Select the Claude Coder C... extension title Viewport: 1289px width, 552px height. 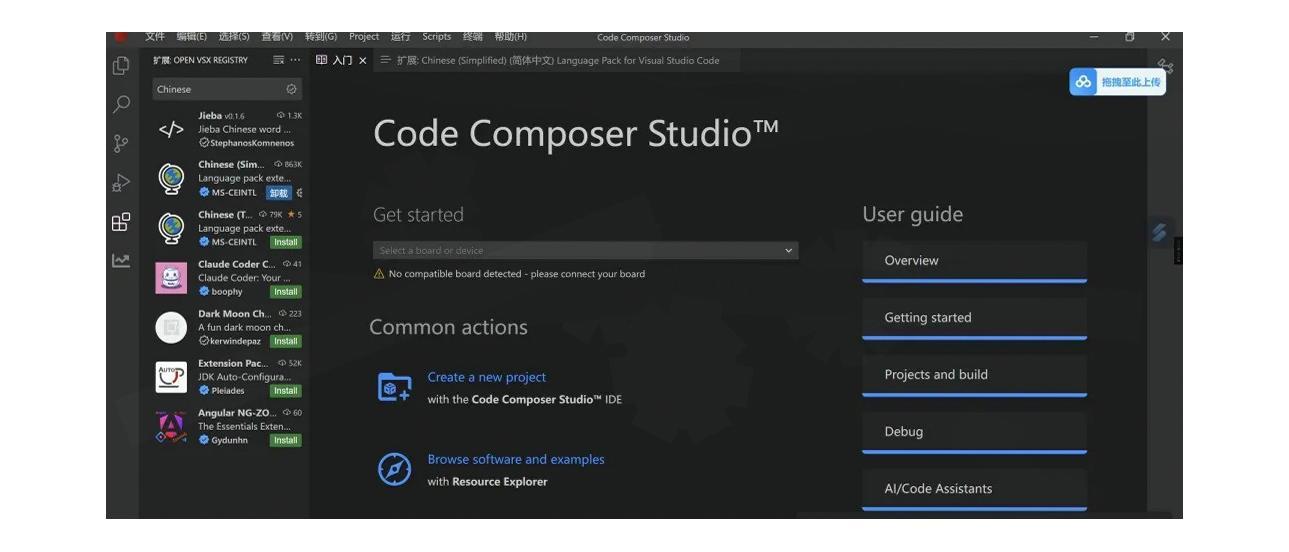tap(237, 264)
